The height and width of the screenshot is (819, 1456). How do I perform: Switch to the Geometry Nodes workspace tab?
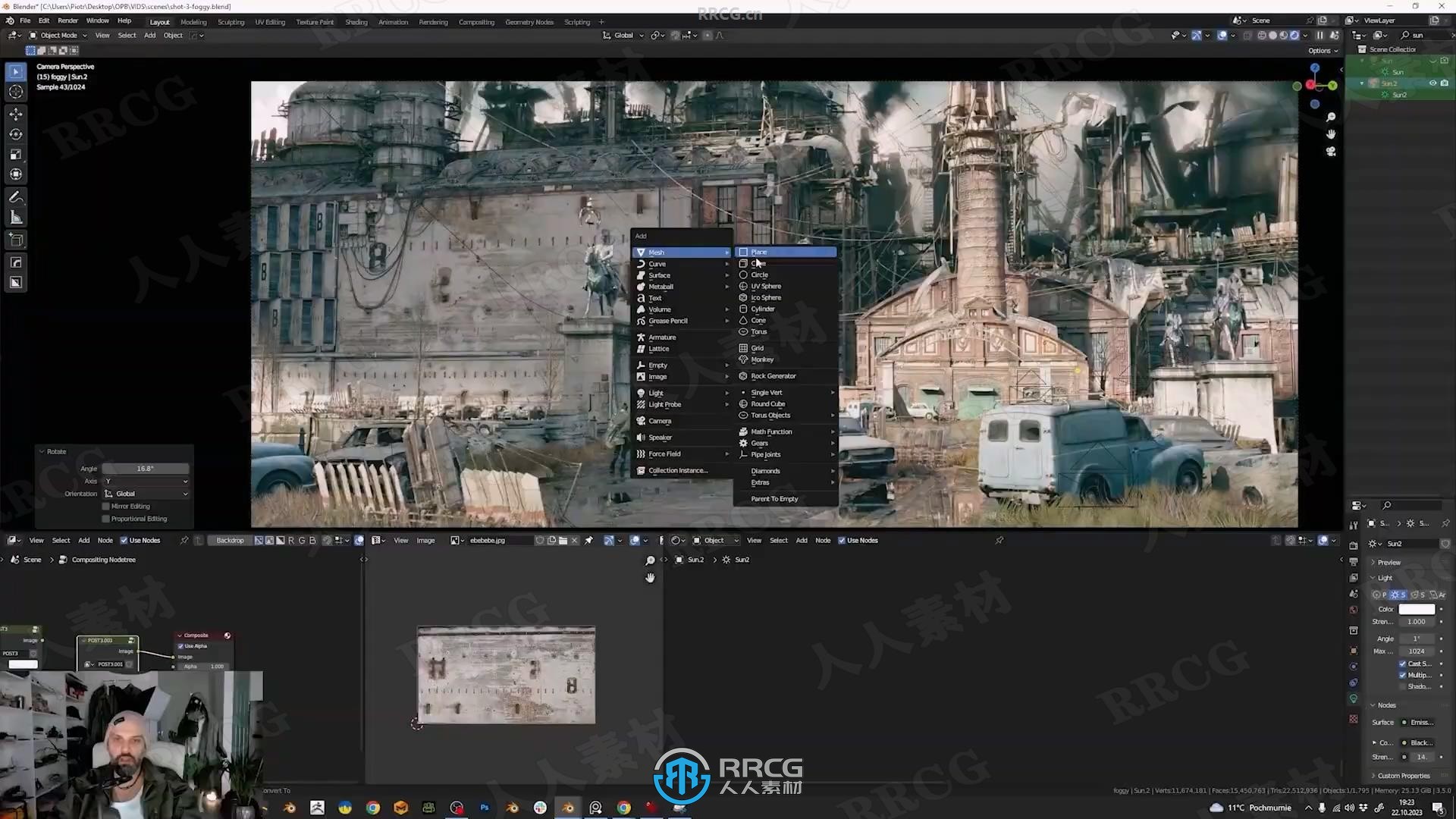click(x=529, y=22)
